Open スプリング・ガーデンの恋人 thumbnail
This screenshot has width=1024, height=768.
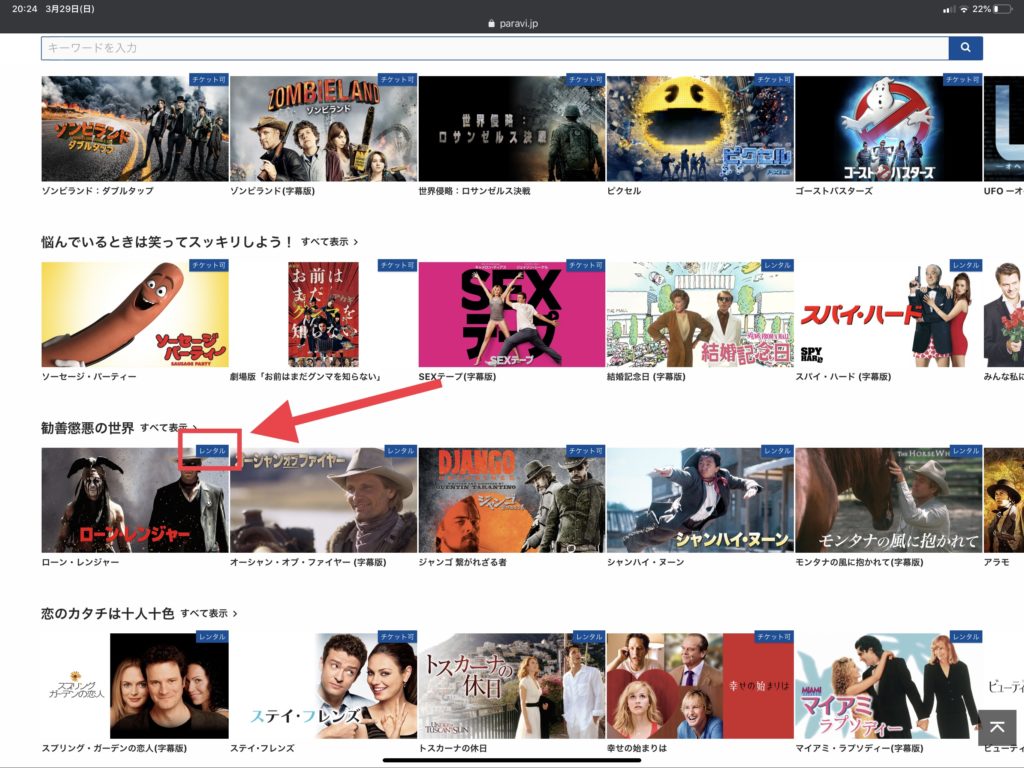pyautogui.click(x=135, y=686)
